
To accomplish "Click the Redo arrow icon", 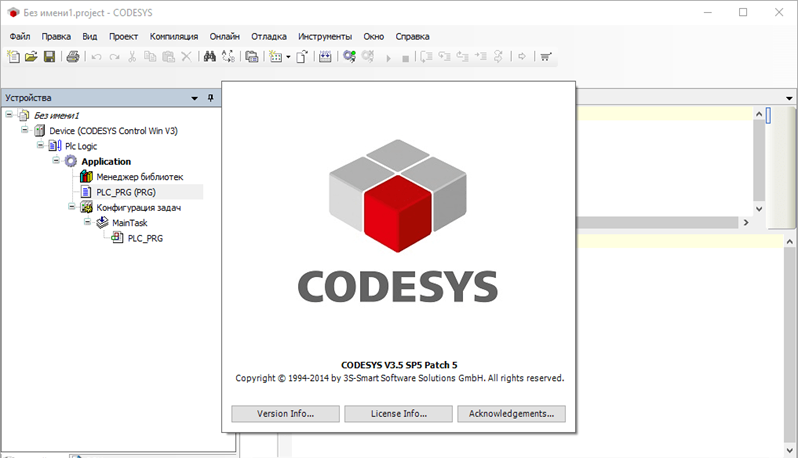I will click(115, 56).
